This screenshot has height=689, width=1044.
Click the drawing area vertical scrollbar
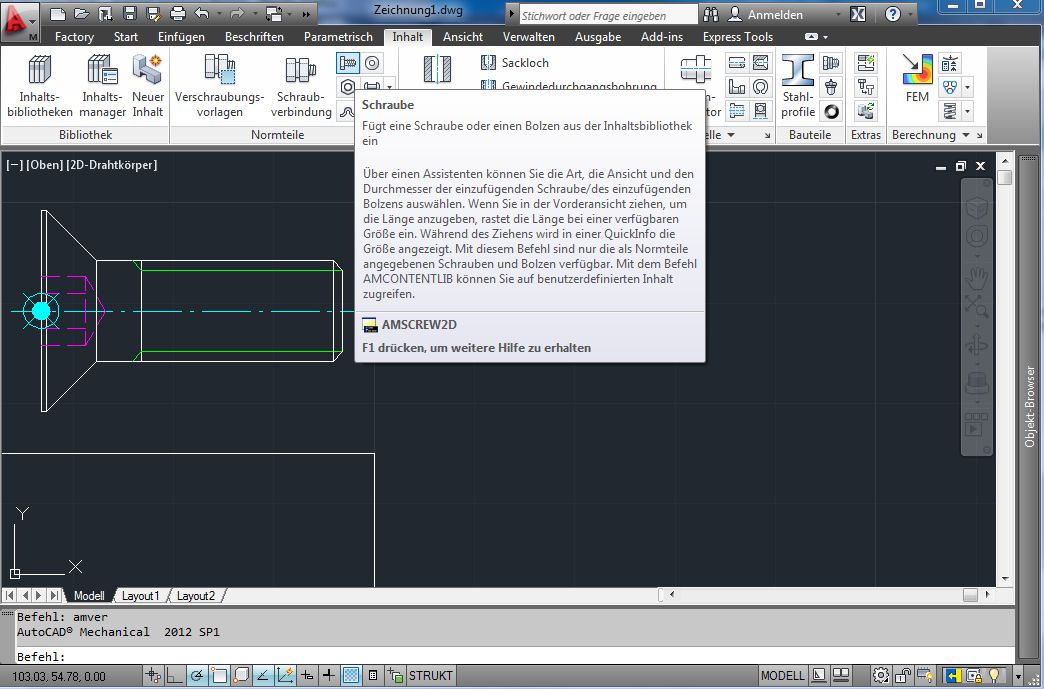click(x=1005, y=370)
